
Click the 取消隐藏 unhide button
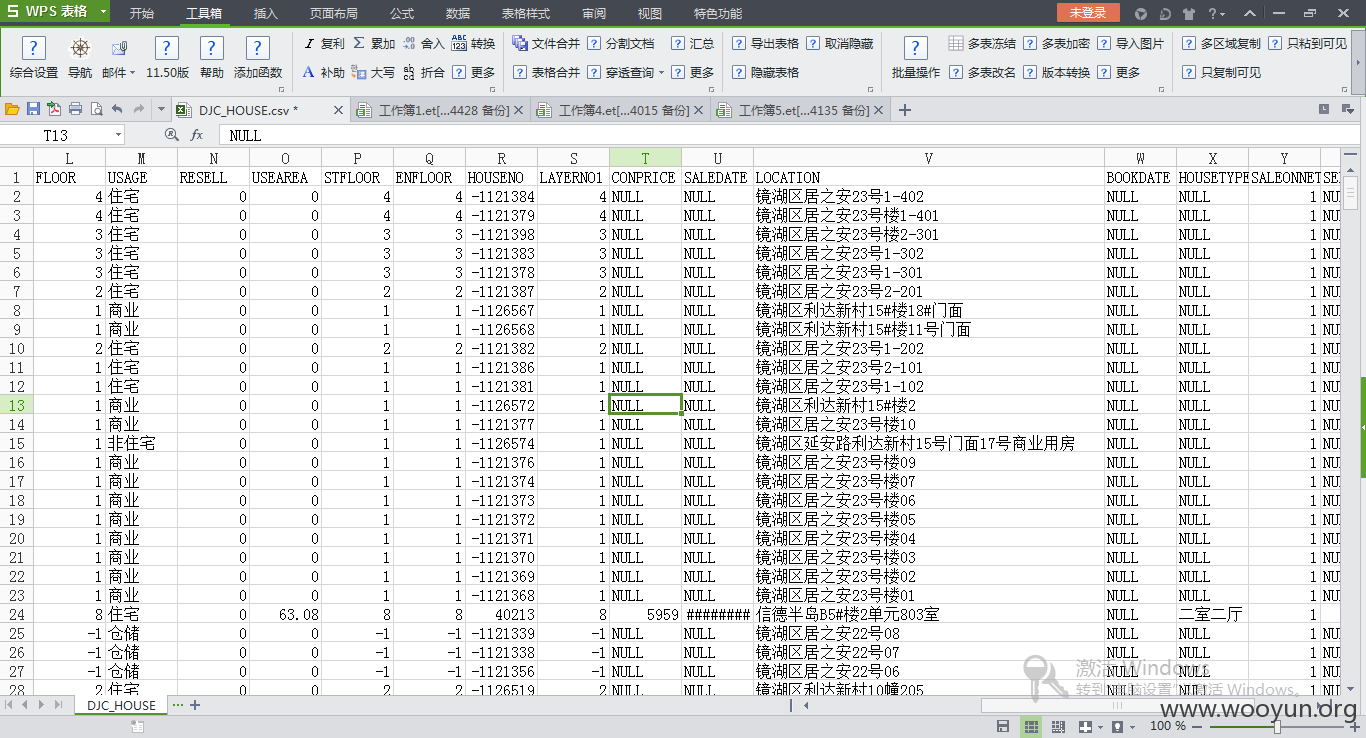pos(841,44)
